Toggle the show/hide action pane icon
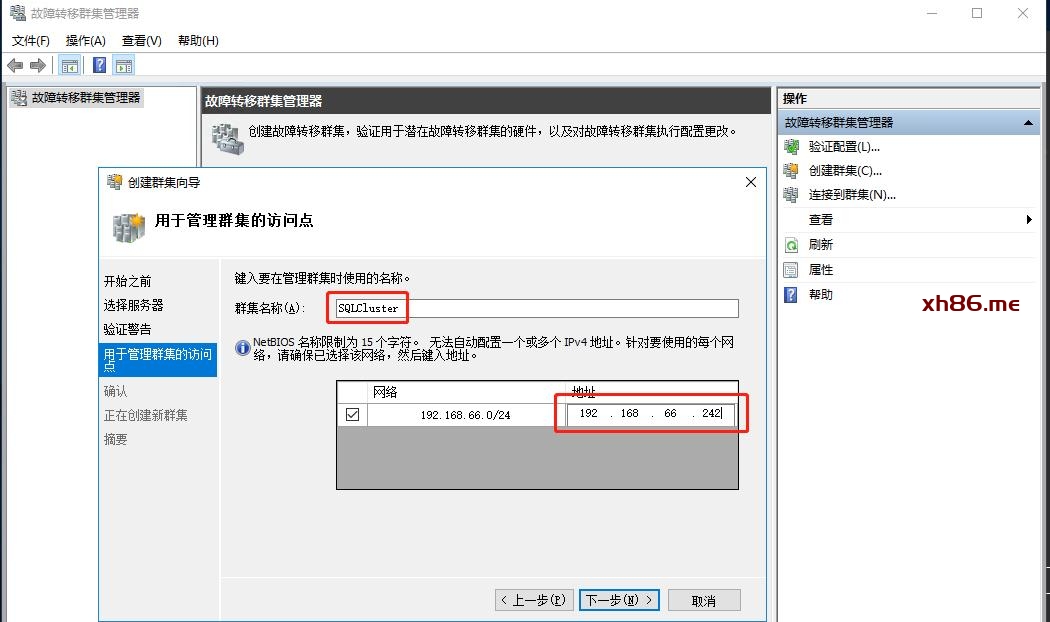 pyautogui.click(x=123, y=66)
